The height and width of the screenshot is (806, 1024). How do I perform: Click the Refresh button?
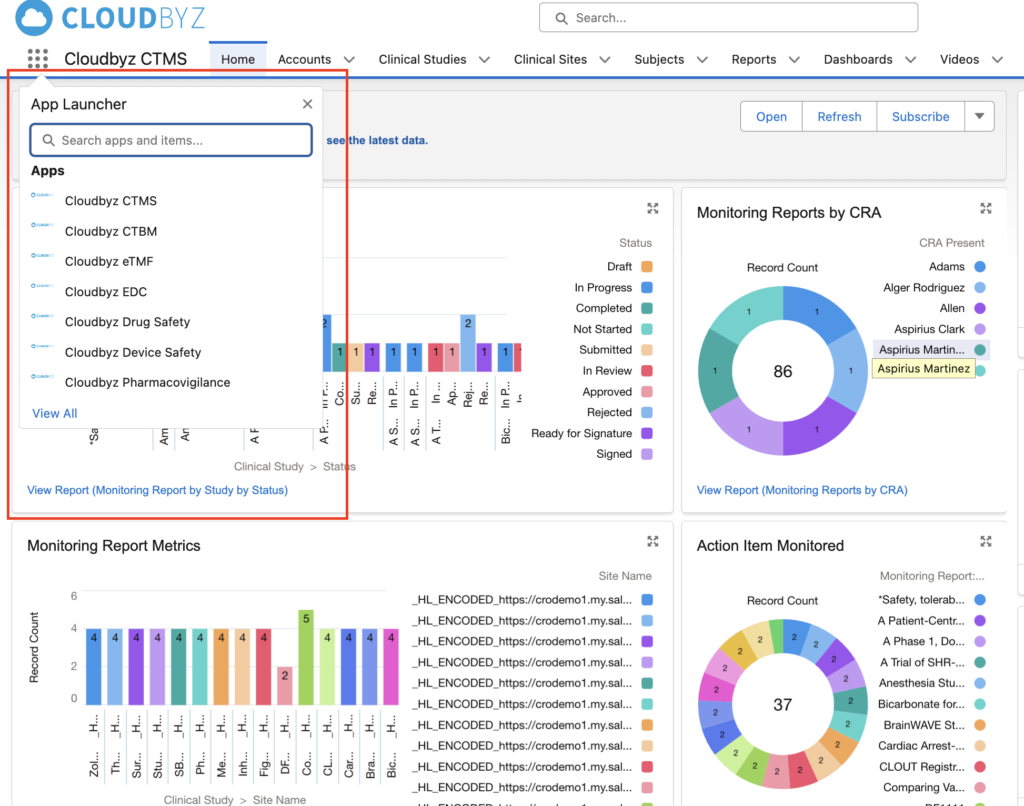839,116
